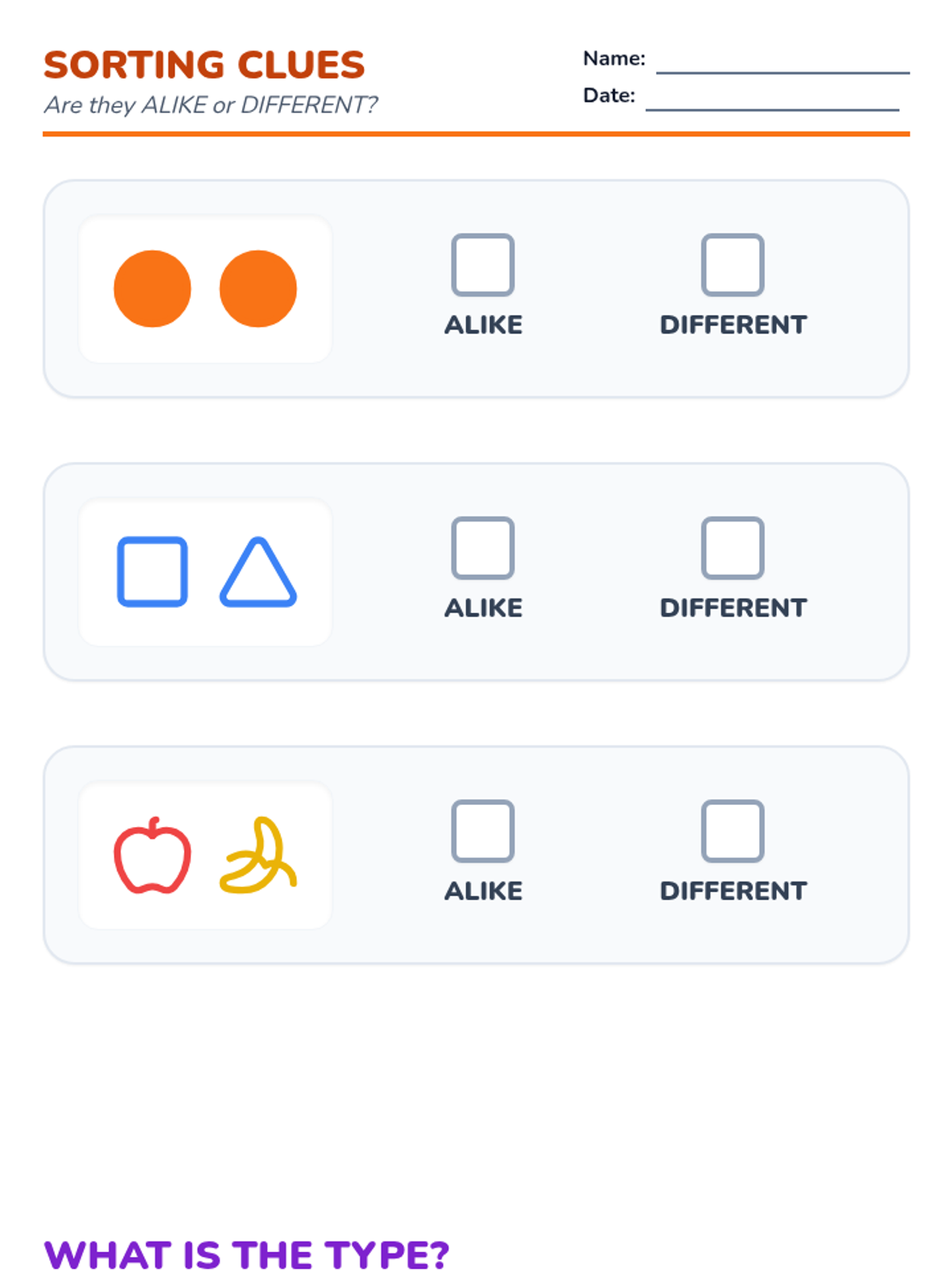Check ALIKE for apple and banana
952x1270 pixels.
pos(482,830)
